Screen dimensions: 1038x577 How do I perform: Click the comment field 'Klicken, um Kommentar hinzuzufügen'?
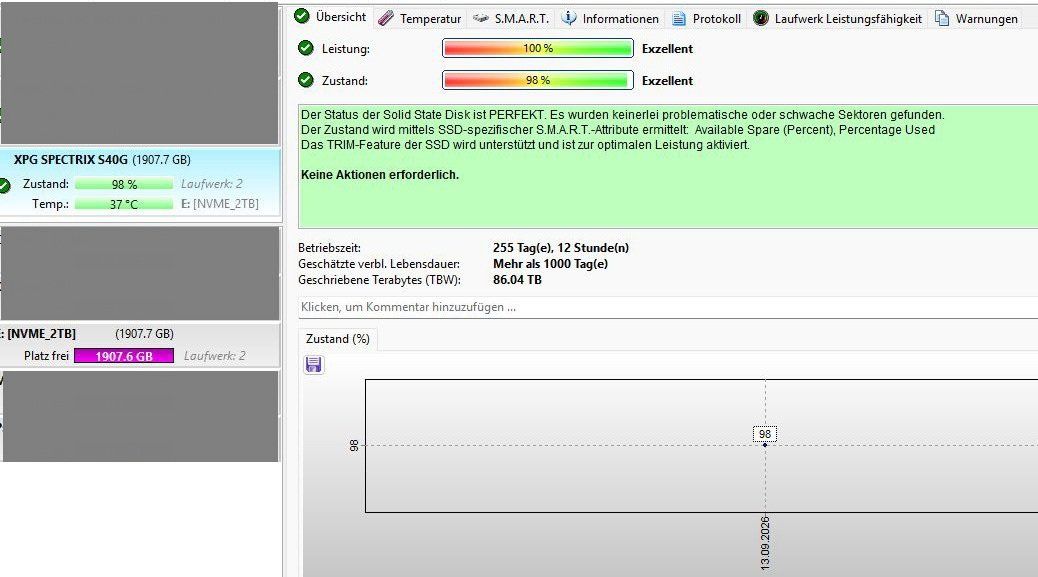click(667, 307)
